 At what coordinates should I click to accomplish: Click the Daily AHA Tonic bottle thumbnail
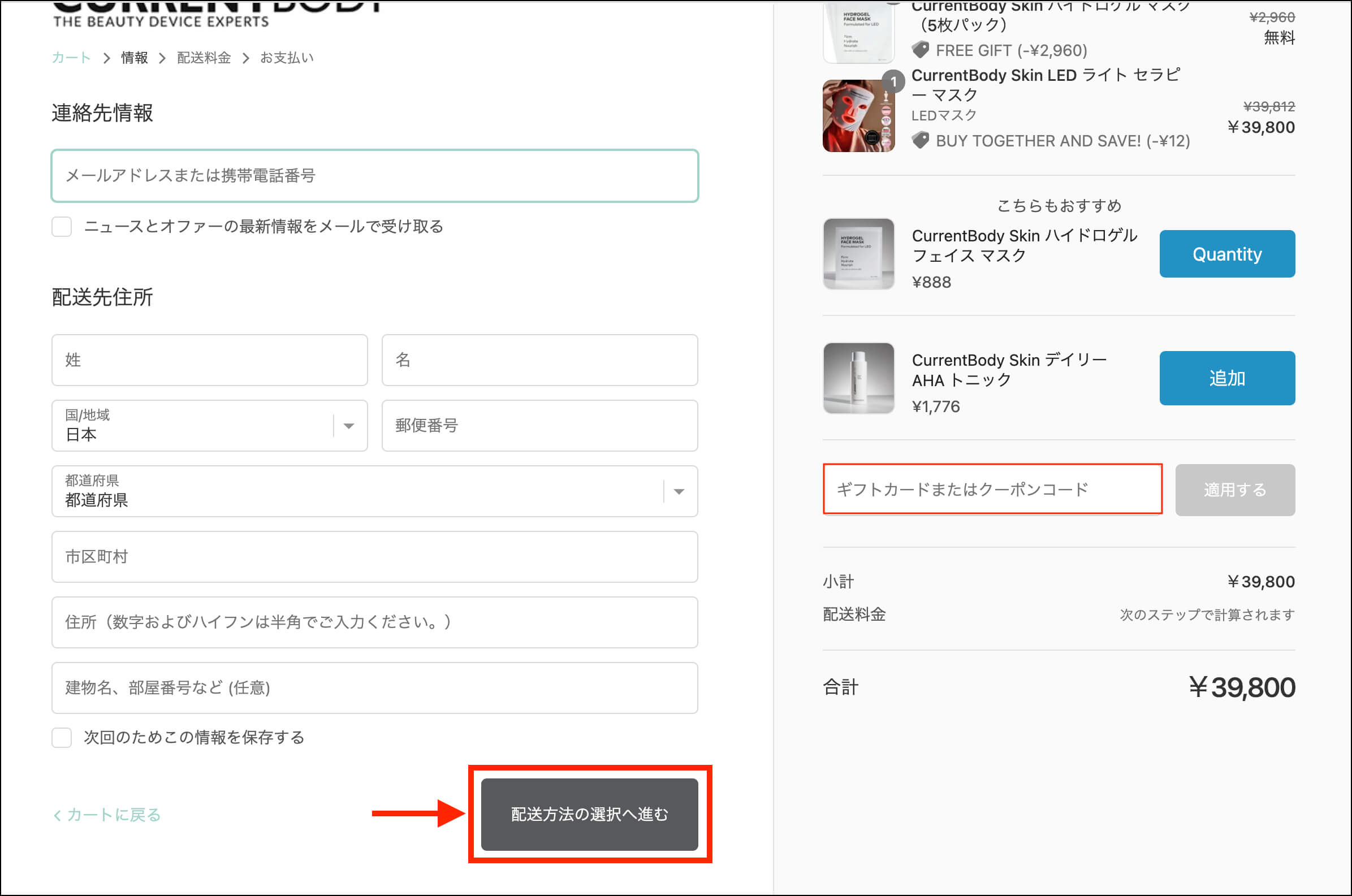(858, 378)
